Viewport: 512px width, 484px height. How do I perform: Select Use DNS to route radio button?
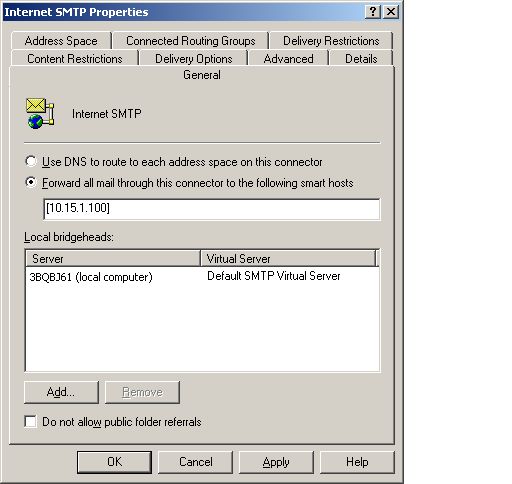click(x=31, y=161)
